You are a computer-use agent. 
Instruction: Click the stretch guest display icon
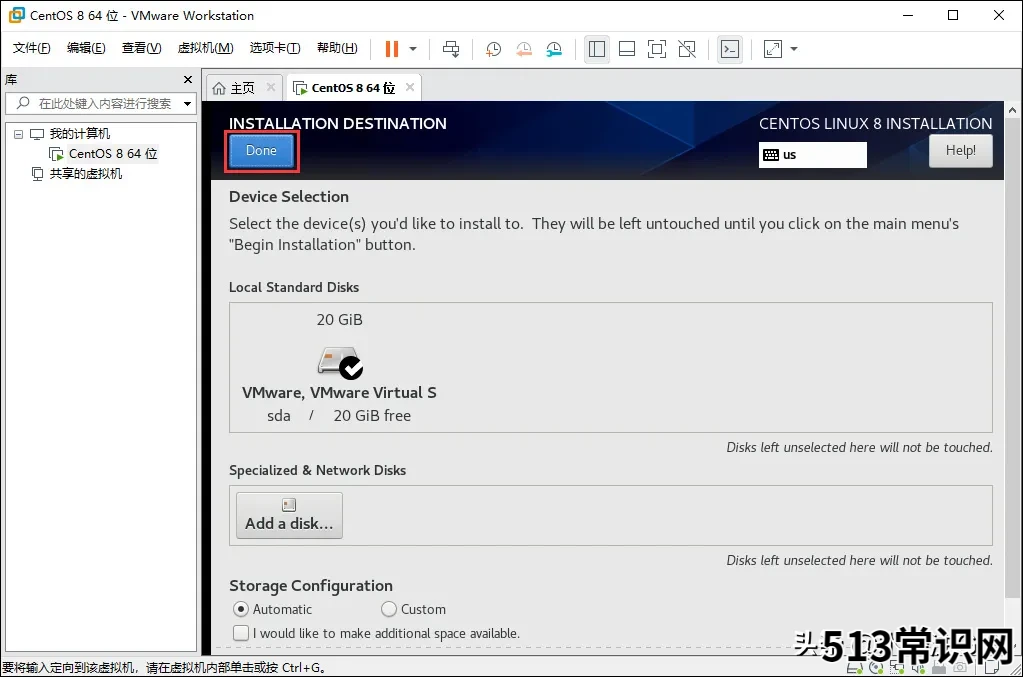(x=772, y=49)
